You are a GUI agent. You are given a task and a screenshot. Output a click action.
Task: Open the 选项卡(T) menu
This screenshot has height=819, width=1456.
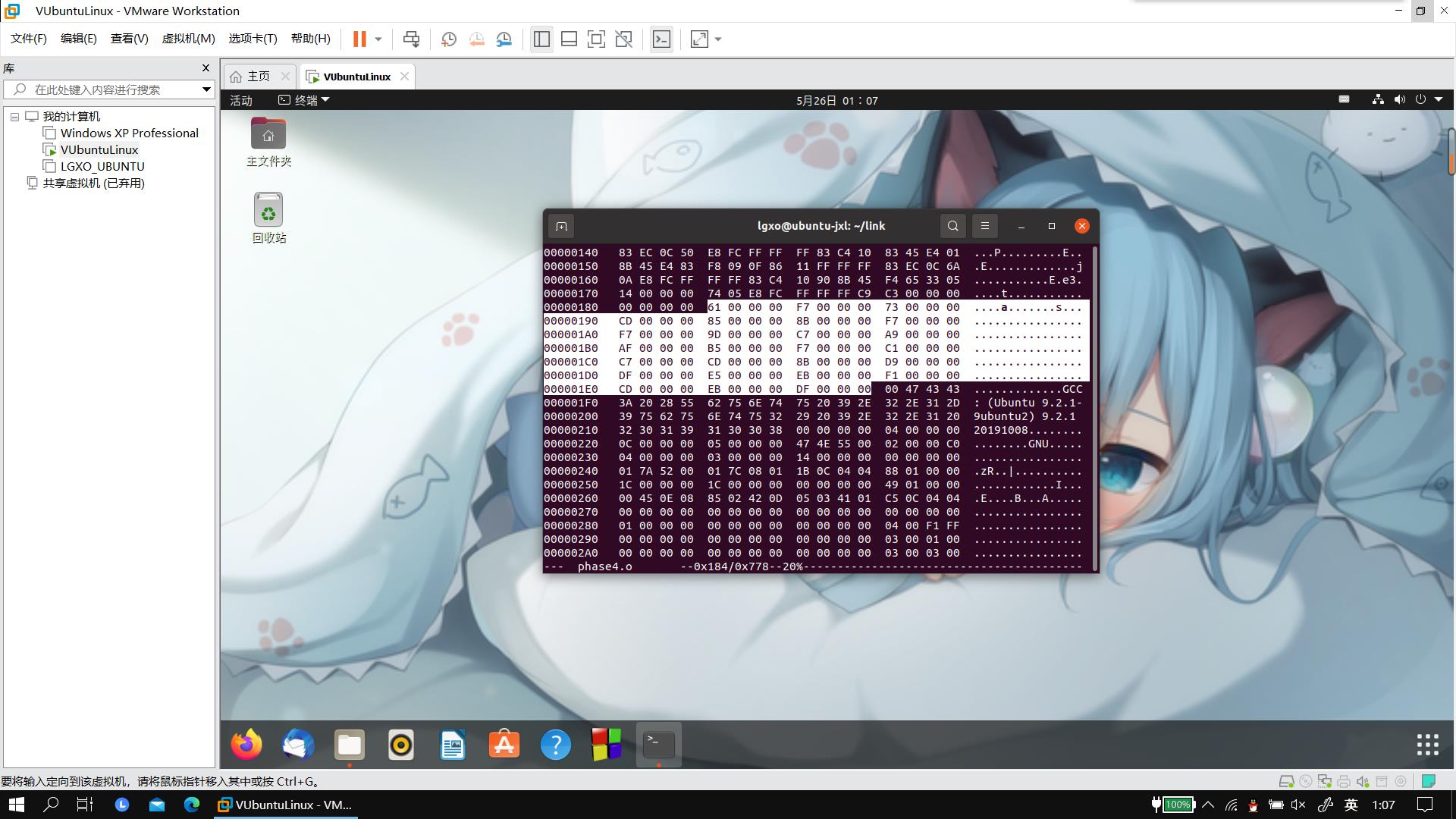pos(253,39)
